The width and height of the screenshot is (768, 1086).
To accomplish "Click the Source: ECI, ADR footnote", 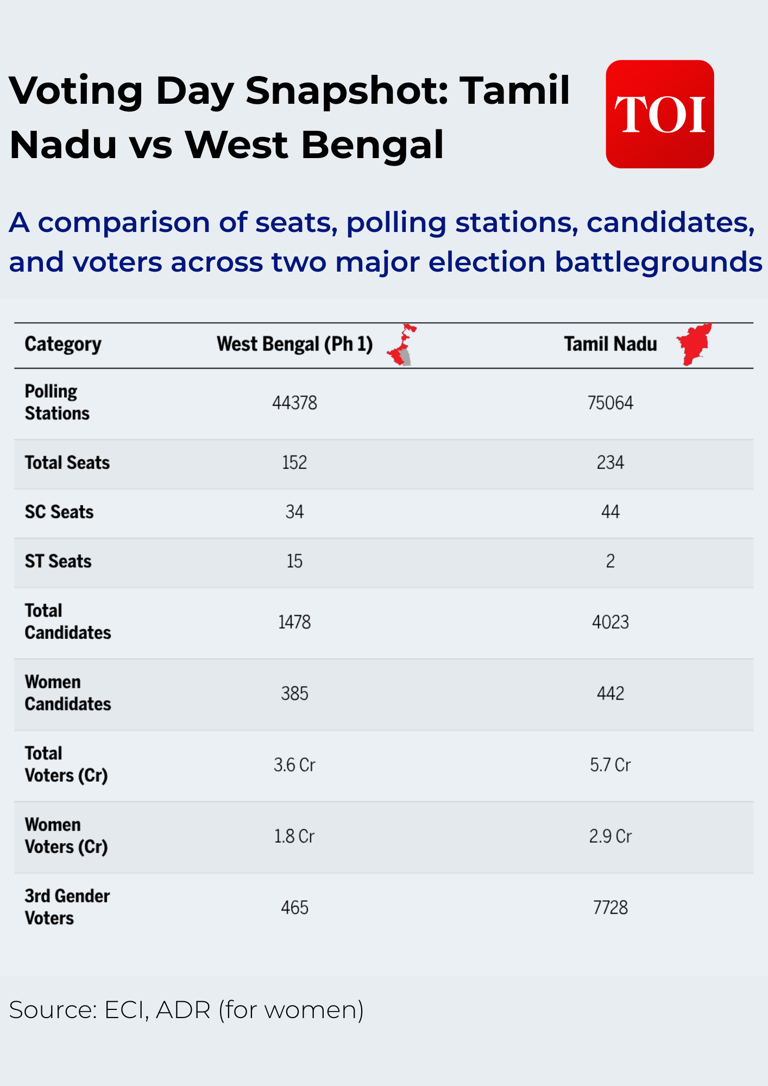I will pos(186,1010).
